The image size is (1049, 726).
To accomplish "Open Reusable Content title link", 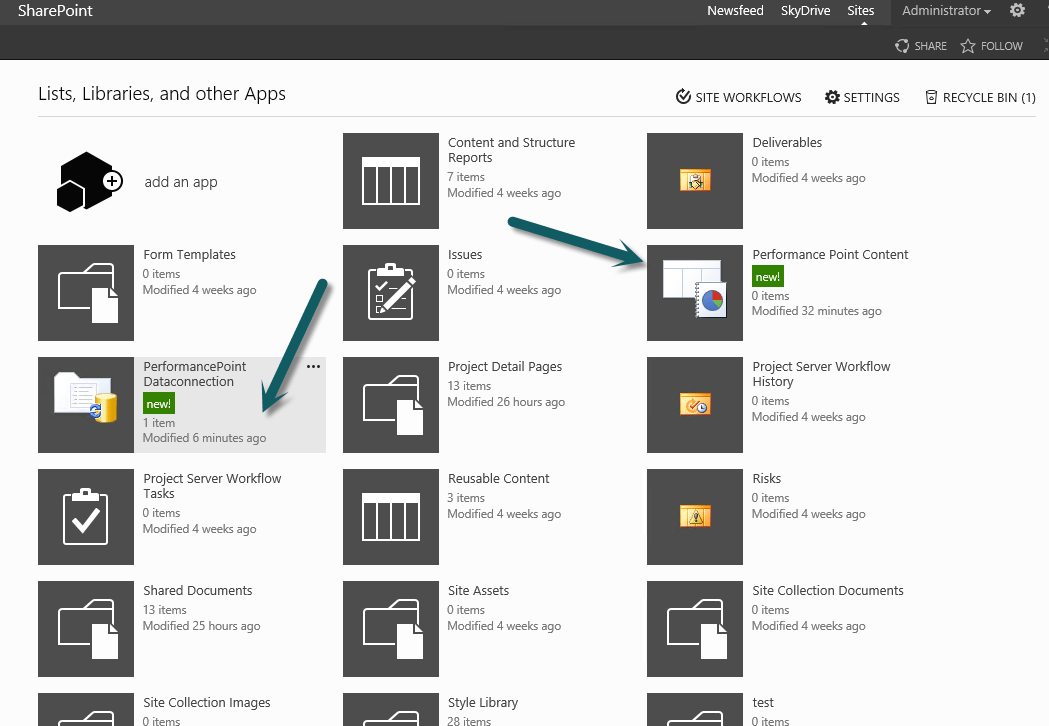I will tap(498, 478).
